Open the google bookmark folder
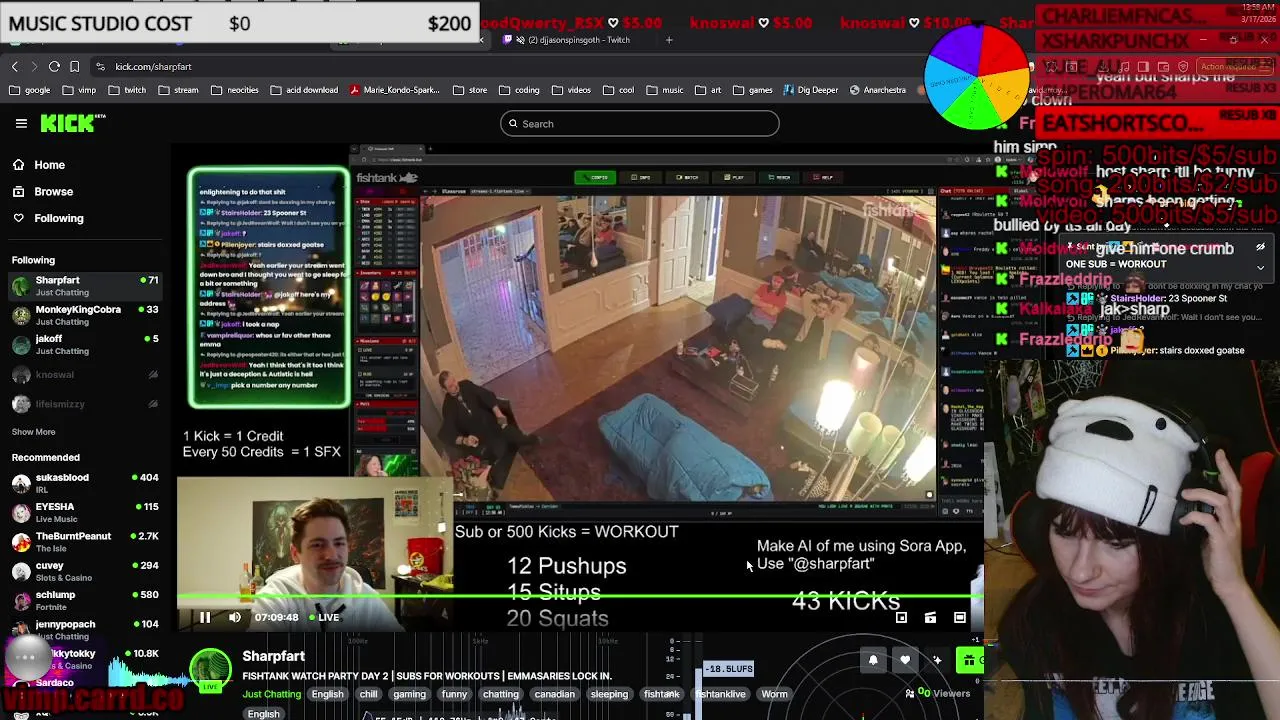Viewport: 1280px width, 720px height. [x=29, y=90]
